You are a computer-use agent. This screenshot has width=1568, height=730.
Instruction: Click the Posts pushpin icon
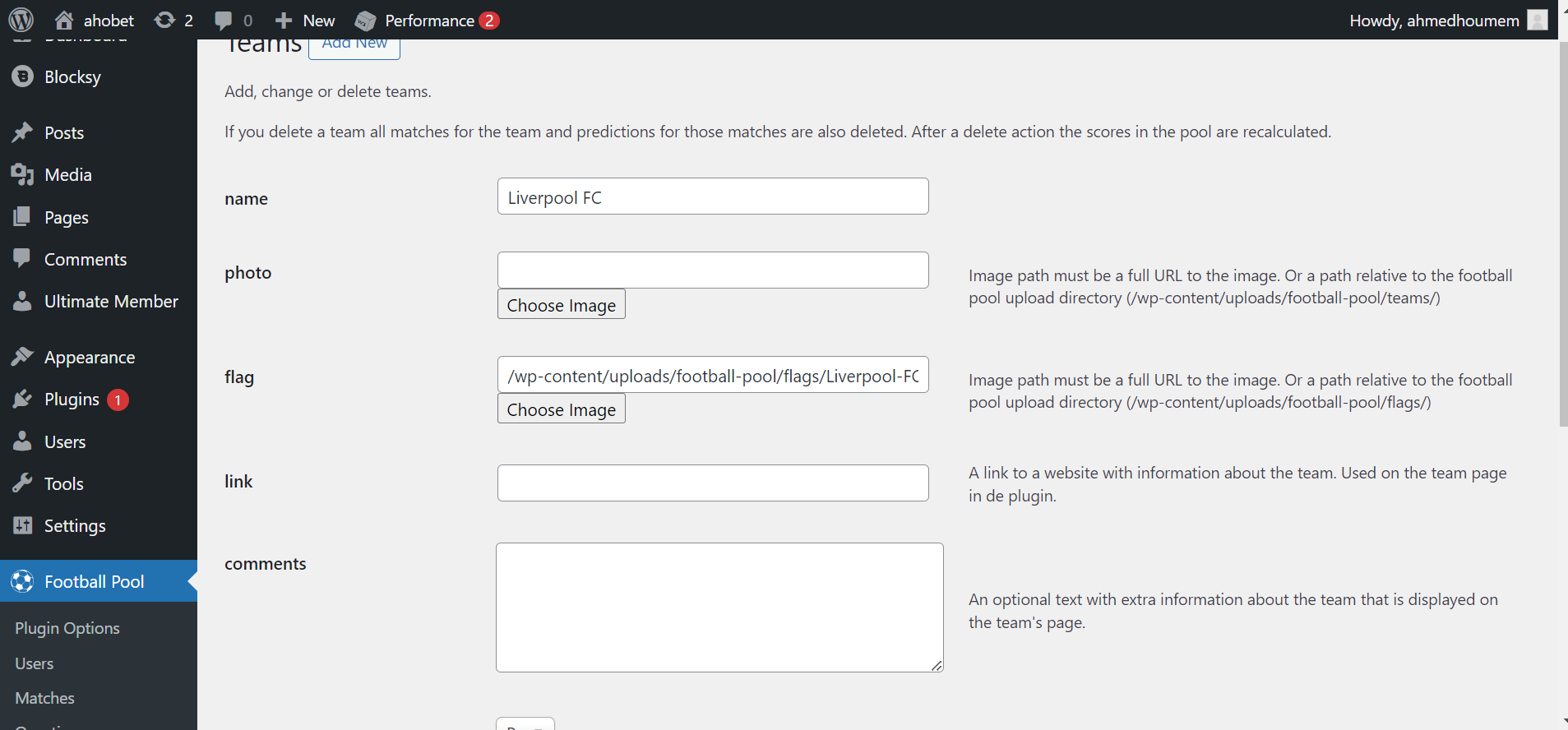(22, 132)
